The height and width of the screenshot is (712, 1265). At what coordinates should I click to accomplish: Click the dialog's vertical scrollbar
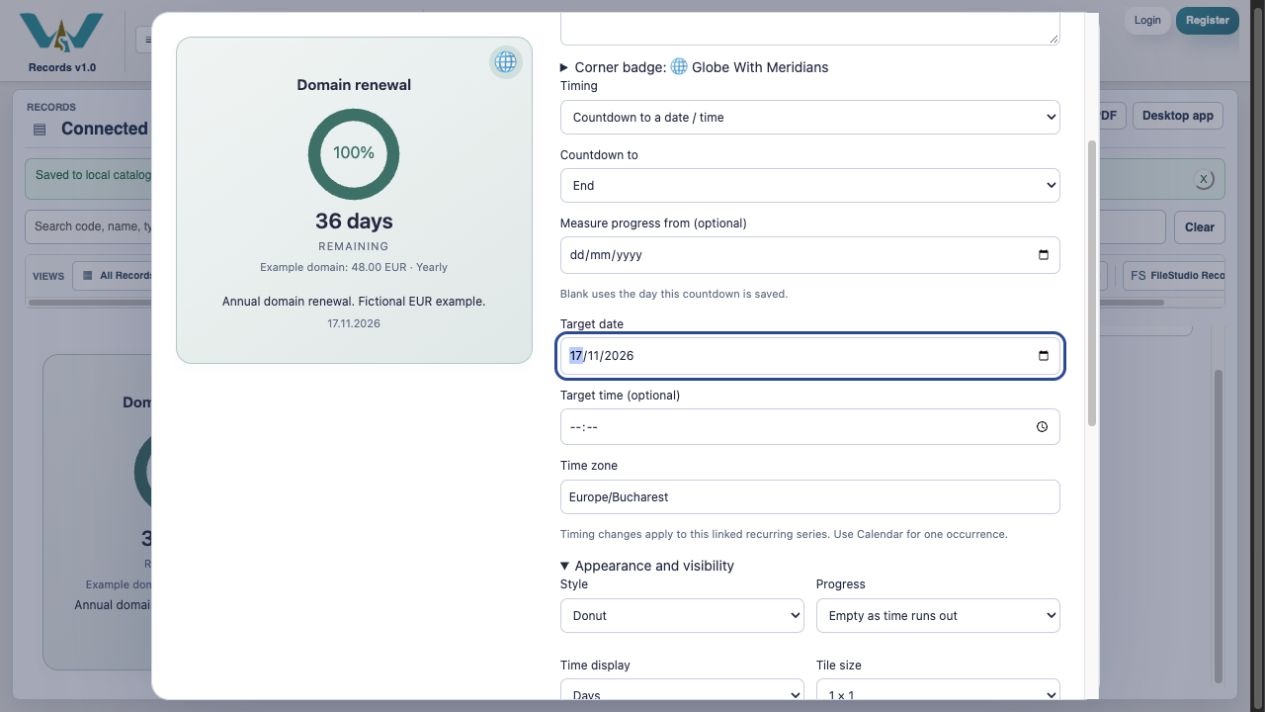click(1092, 283)
